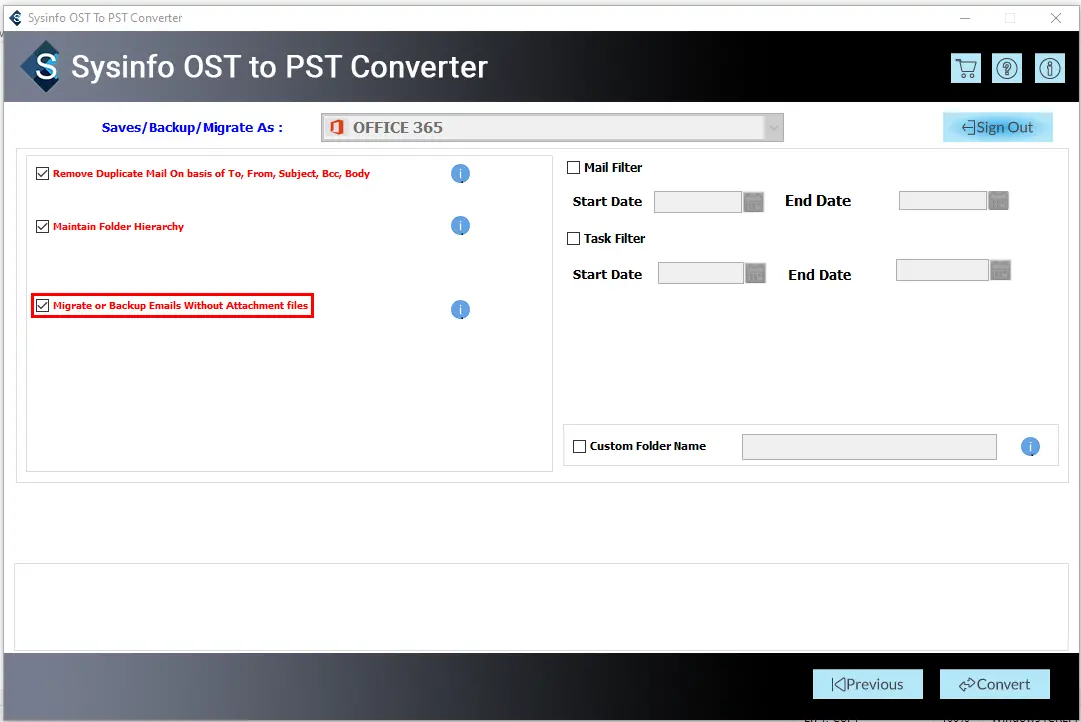Close the Sysinfo converter window

(x=1055, y=18)
